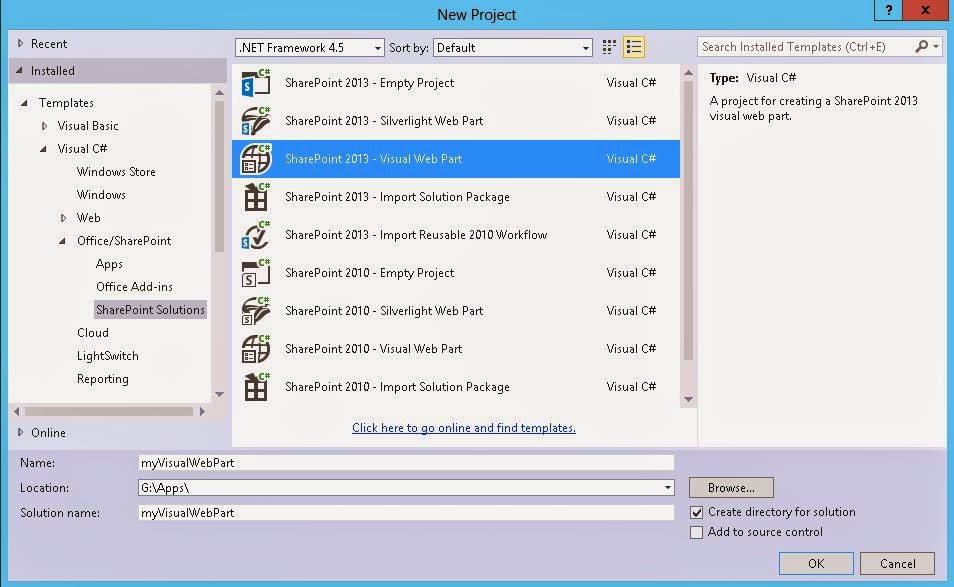Click the OK button
Image resolution: width=954 pixels, height=587 pixels.
pyautogui.click(x=816, y=563)
